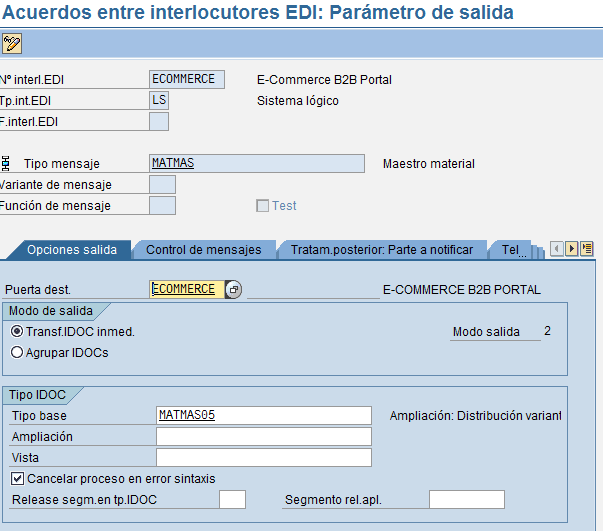Select Agrupar IDOCs radio option
The image size is (603, 531).
[x=17, y=352]
